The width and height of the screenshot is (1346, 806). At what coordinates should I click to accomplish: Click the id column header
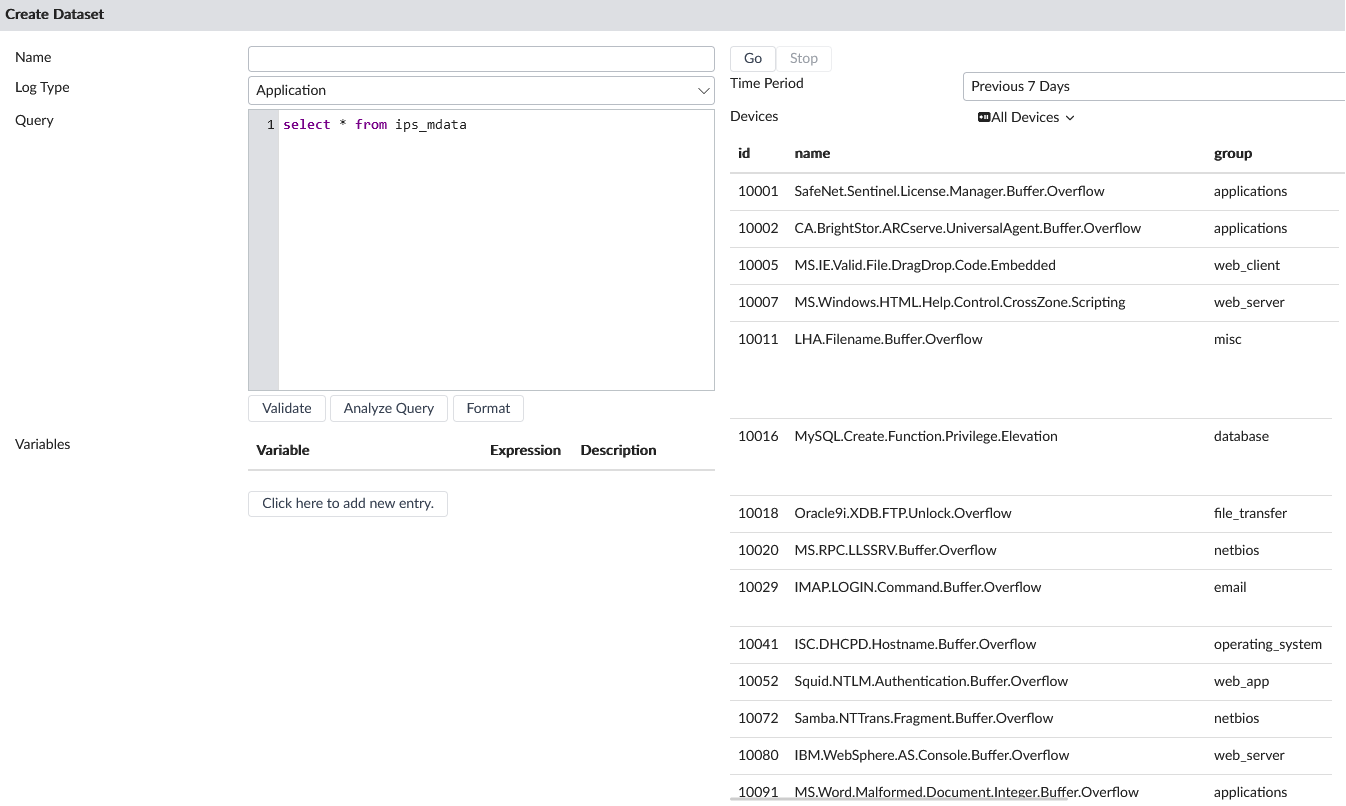coord(744,153)
